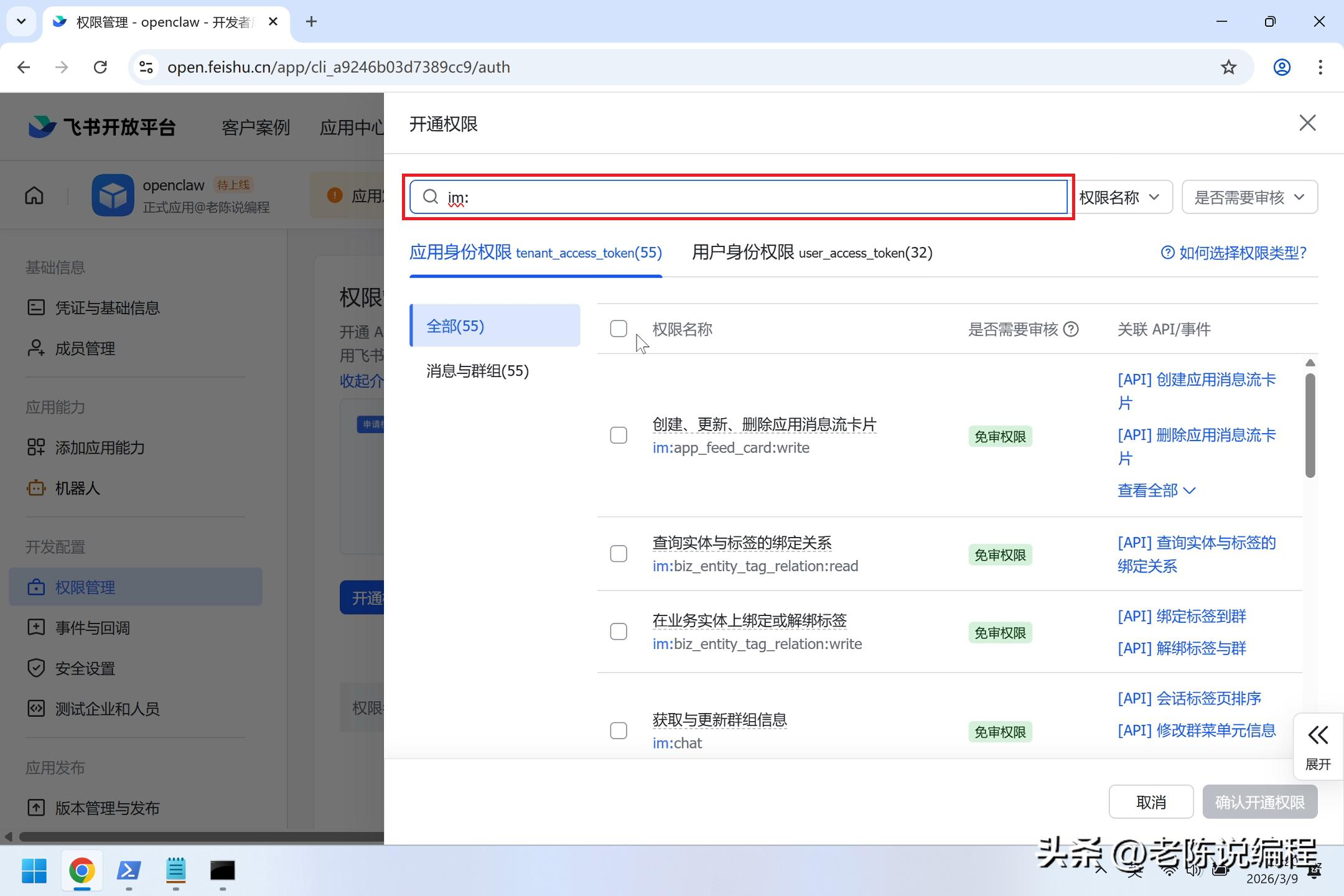Click the 取消 button

click(x=1150, y=802)
